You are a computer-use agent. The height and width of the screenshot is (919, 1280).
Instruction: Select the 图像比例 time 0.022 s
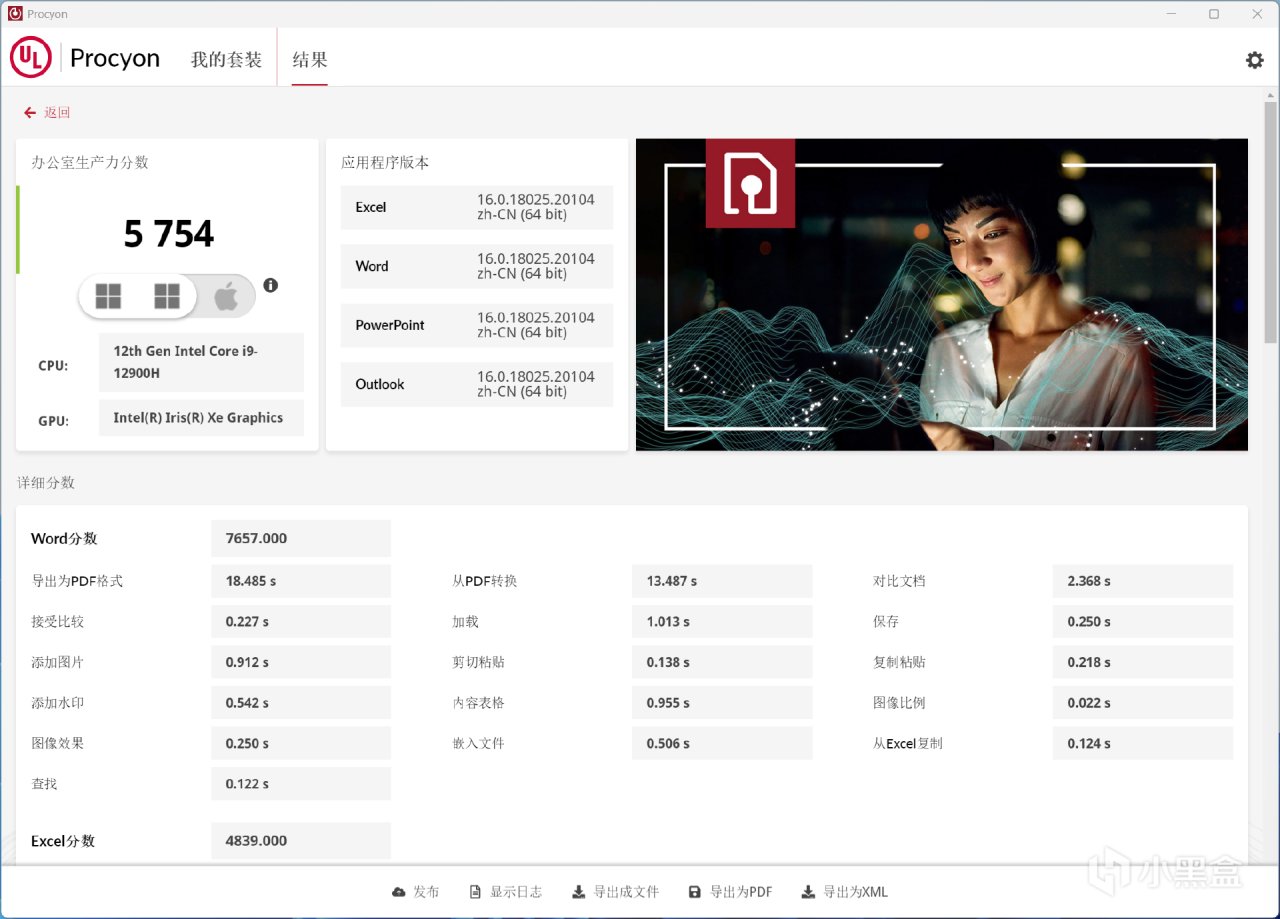tap(1089, 703)
